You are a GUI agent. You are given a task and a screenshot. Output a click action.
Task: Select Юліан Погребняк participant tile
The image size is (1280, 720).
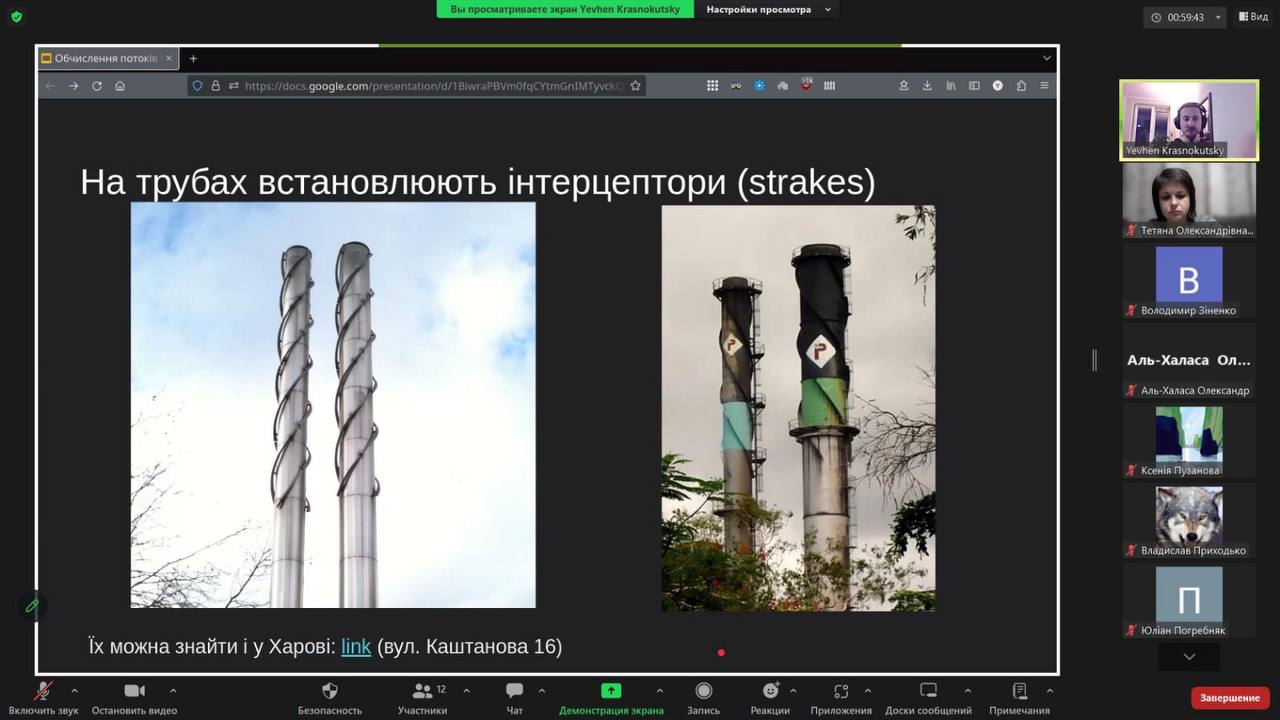pyautogui.click(x=1189, y=600)
